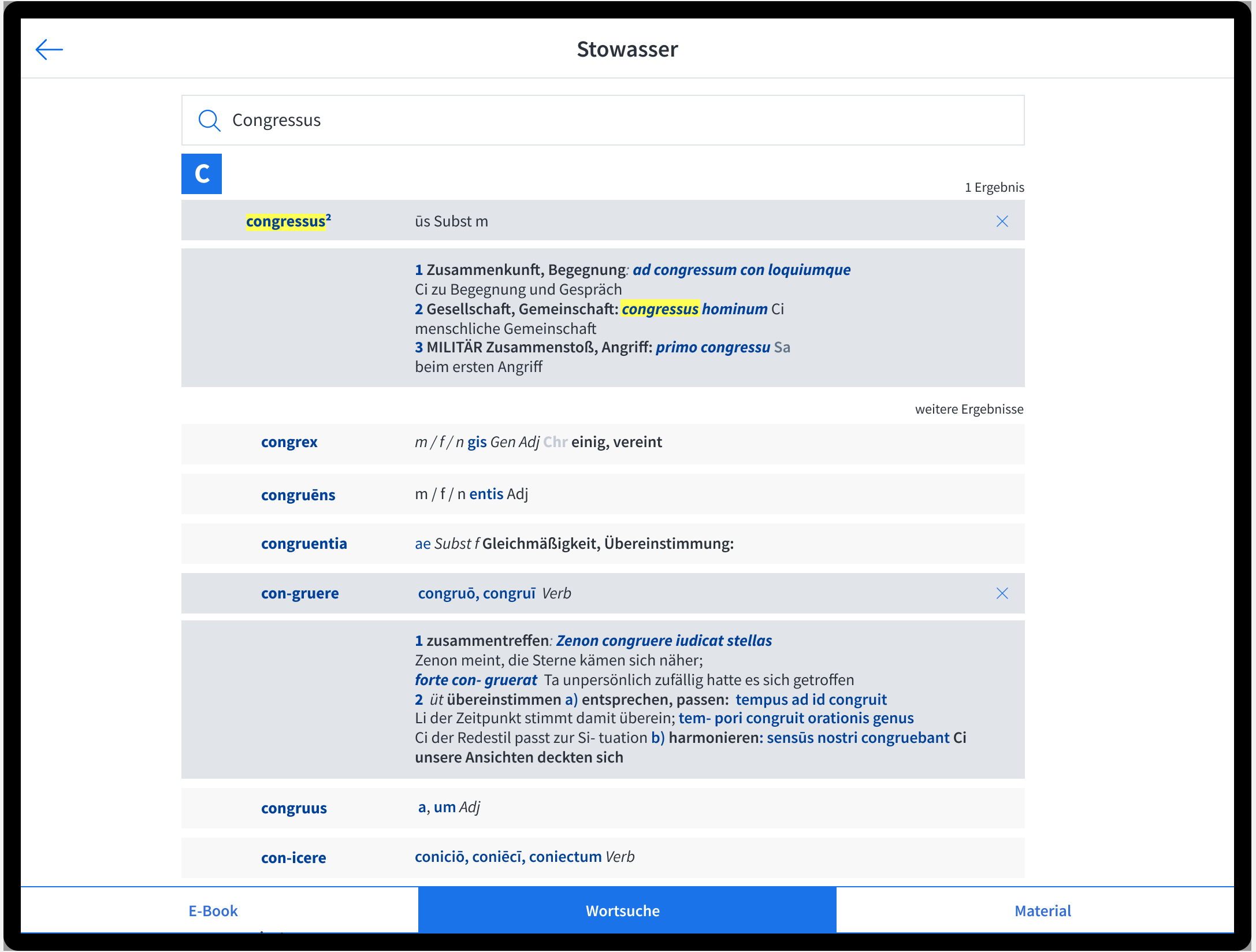Click the magnifier search icon
This screenshot has width=1256, height=952.
[209, 120]
